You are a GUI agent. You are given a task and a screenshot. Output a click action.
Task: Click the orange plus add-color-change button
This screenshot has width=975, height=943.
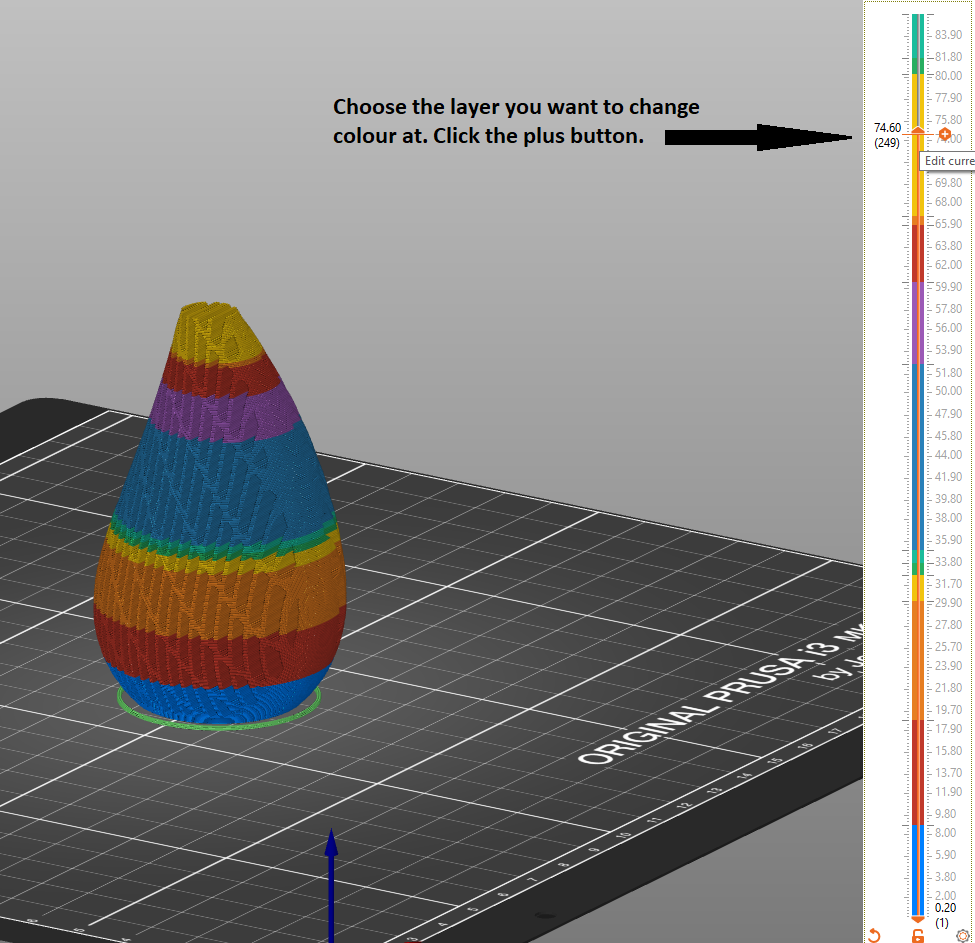945,134
